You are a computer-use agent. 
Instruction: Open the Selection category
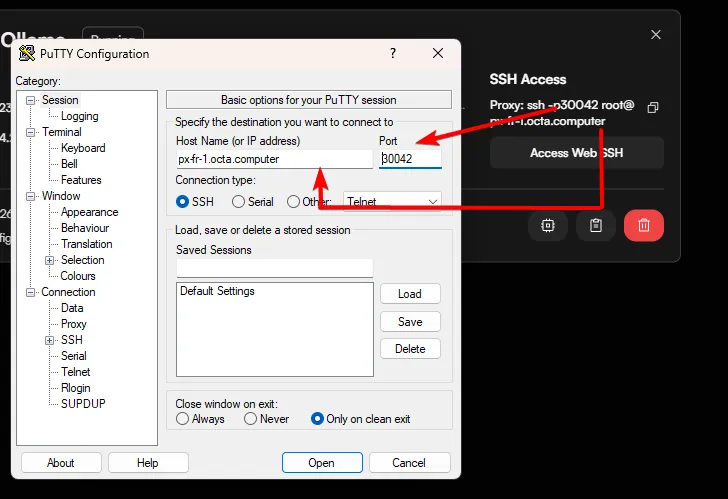83,260
